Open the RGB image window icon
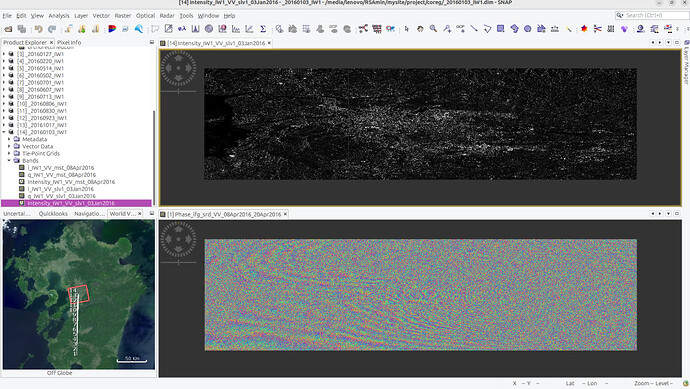This screenshot has width=690, height=389. point(112,29)
